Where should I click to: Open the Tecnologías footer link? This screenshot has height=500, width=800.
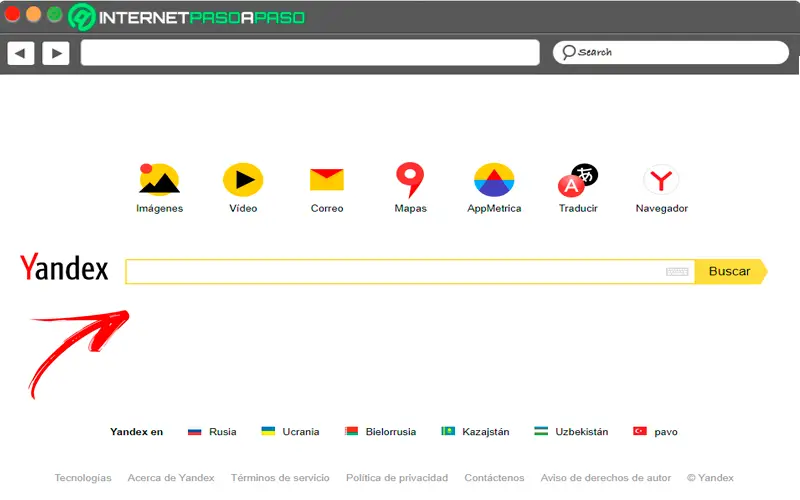click(x=83, y=478)
